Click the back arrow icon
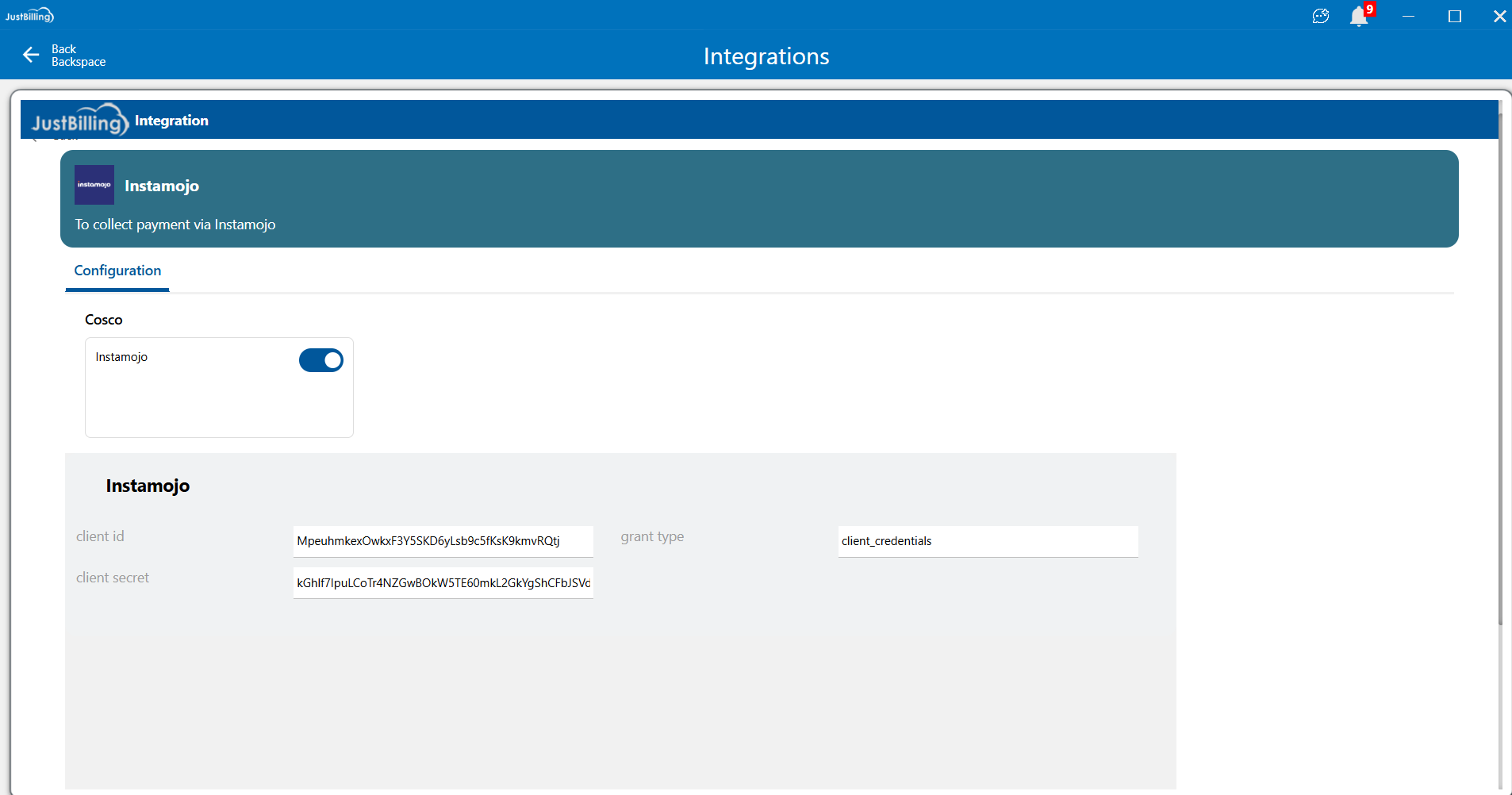 [31, 55]
